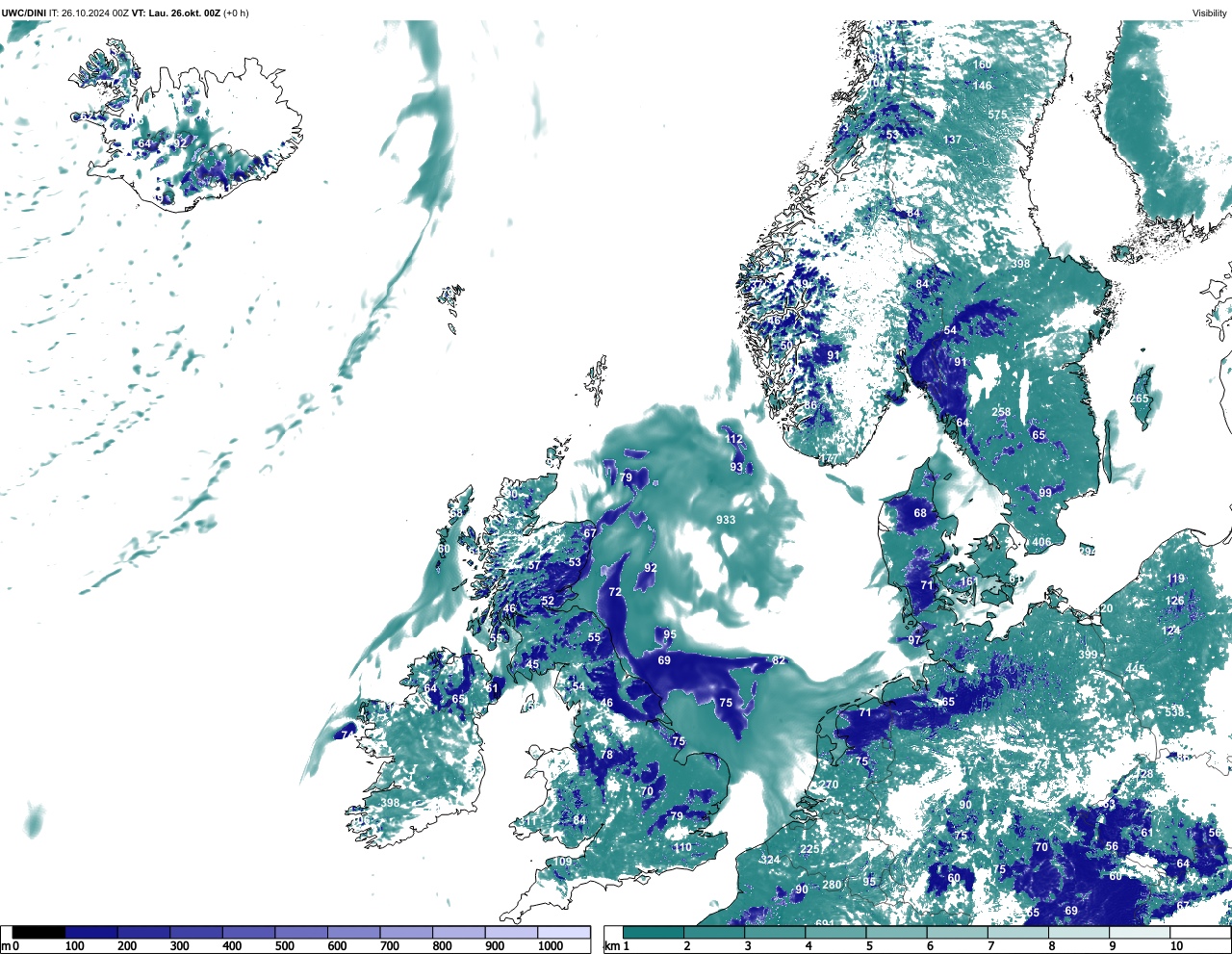
Task: Select the '137' value in northern Sweden
Action: coord(953,140)
